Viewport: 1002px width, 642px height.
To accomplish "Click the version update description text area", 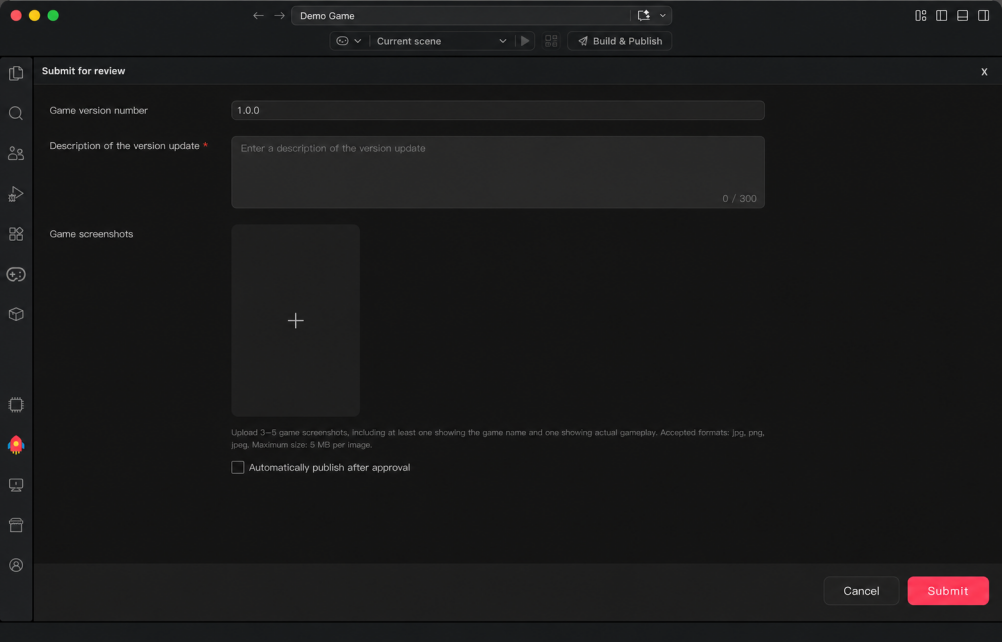I will coord(498,172).
